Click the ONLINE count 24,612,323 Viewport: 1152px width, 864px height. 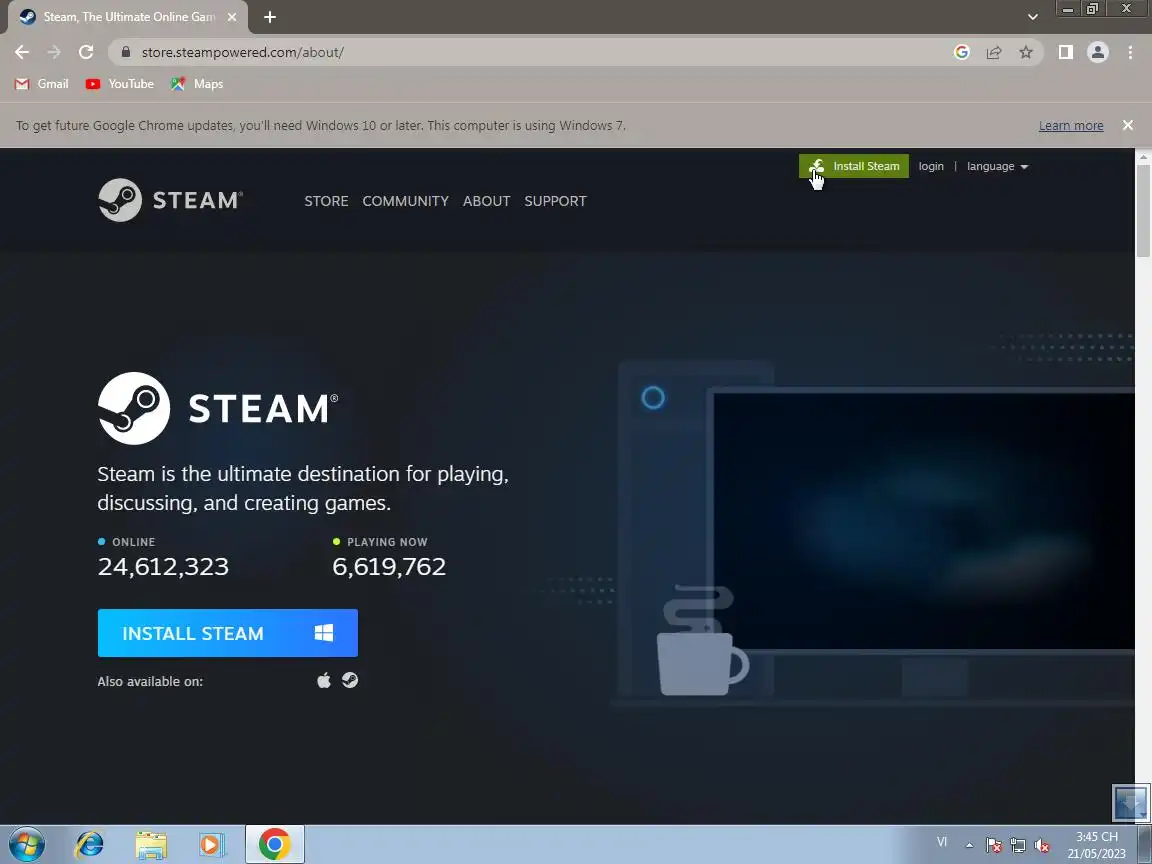pyautogui.click(x=163, y=566)
